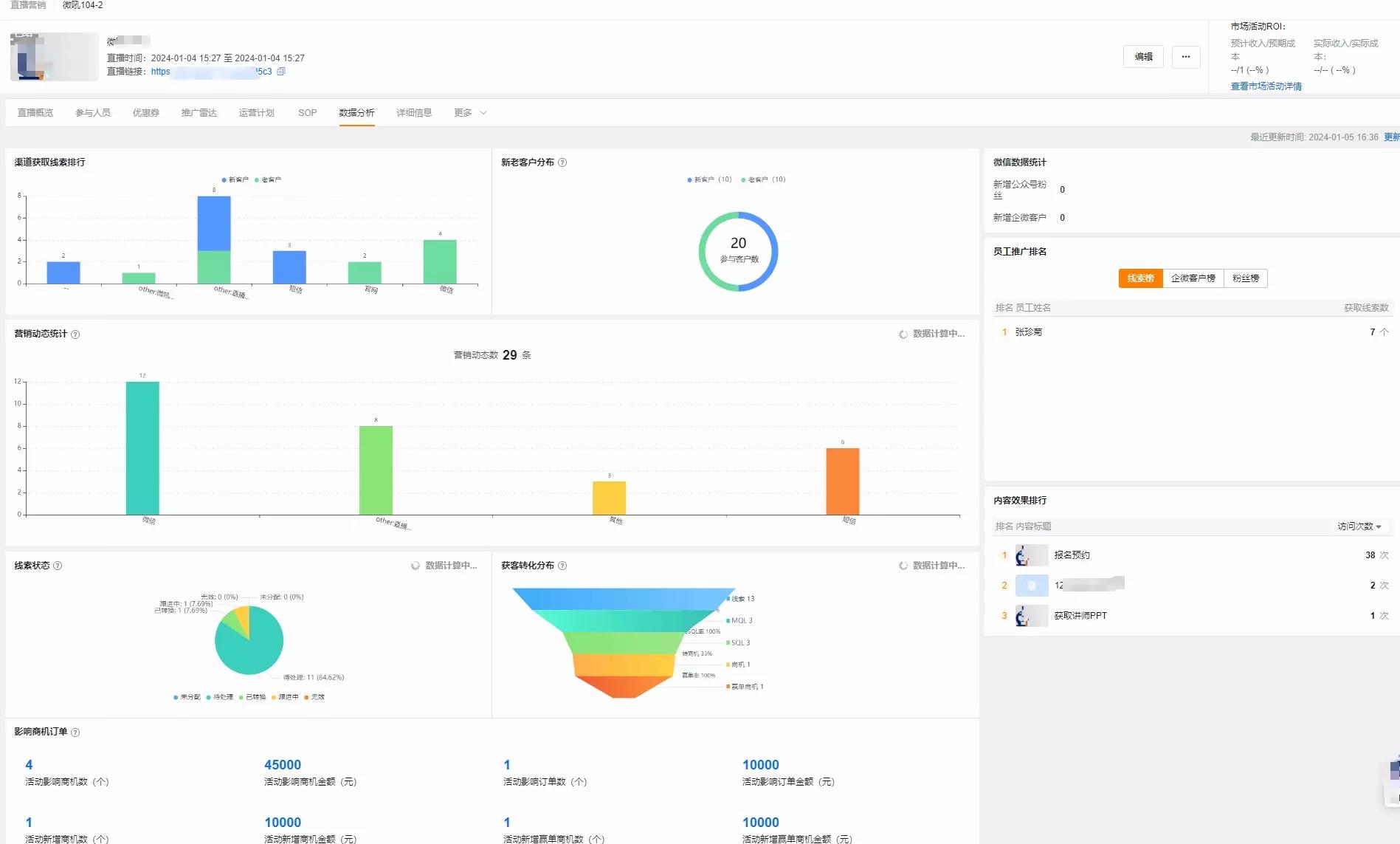The width and height of the screenshot is (1400, 844).
Task: Switch to 优惠券 tab
Action: coord(146,113)
